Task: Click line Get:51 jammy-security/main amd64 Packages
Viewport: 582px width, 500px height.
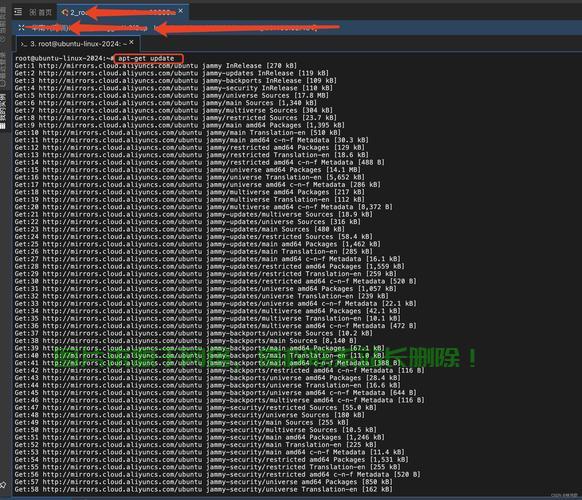Action: pos(200,437)
